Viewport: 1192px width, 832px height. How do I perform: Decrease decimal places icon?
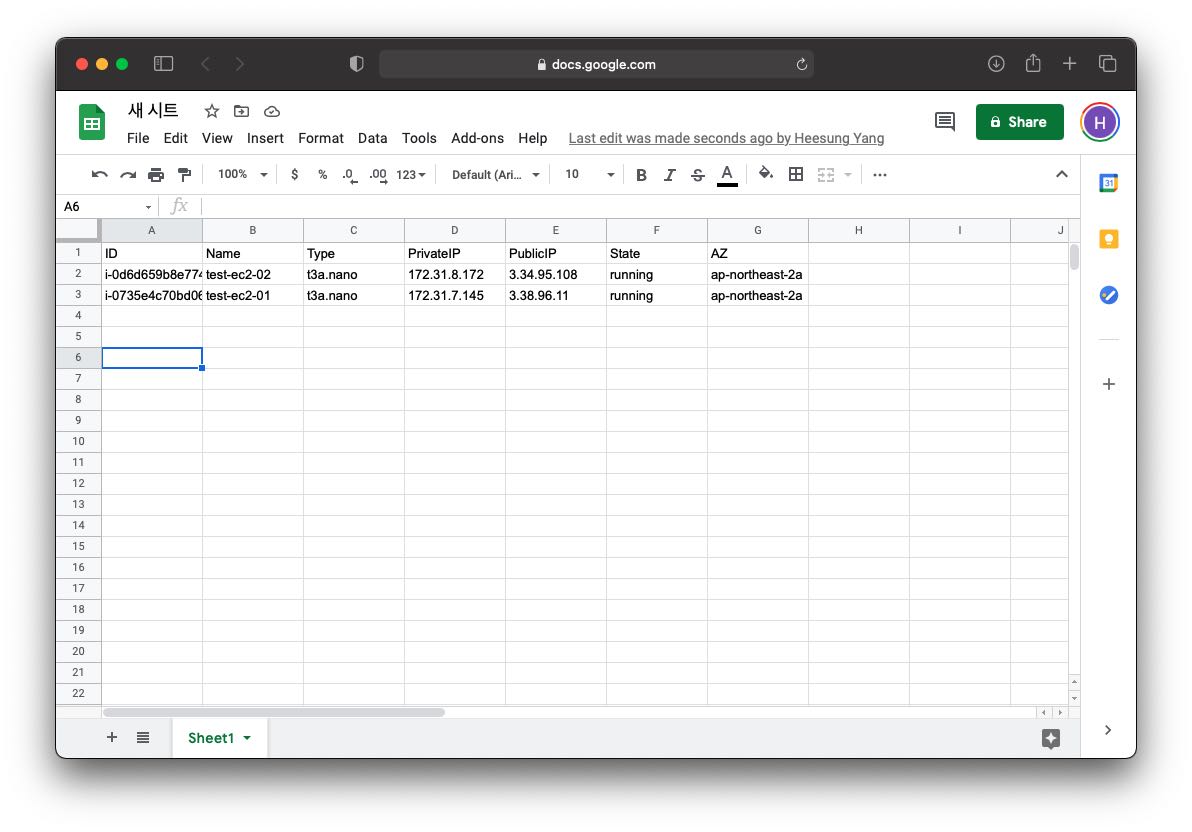point(350,176)
